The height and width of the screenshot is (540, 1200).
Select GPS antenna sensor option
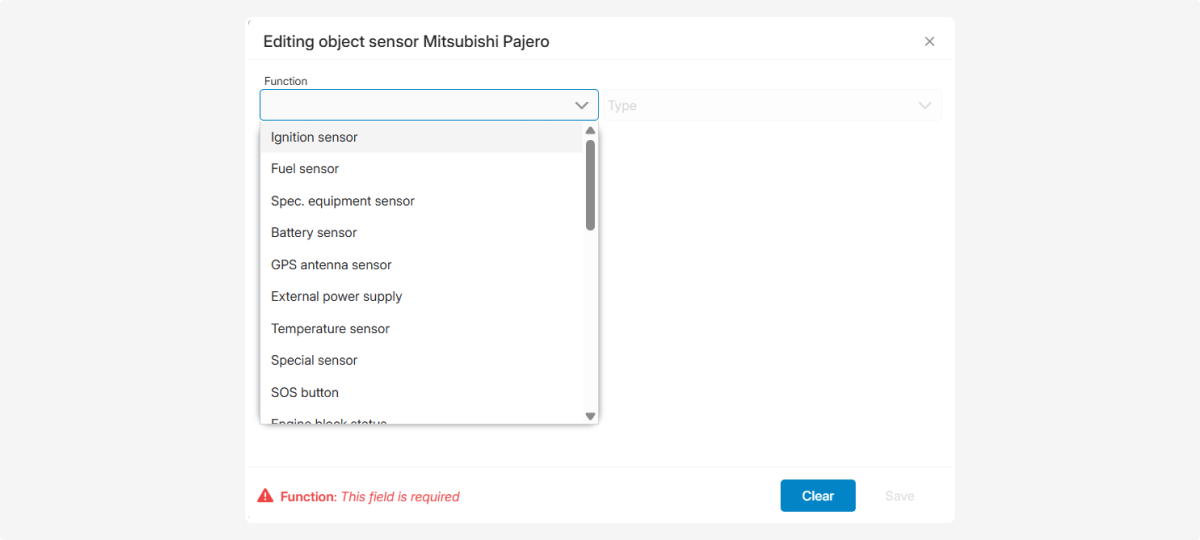pos(331,265)
